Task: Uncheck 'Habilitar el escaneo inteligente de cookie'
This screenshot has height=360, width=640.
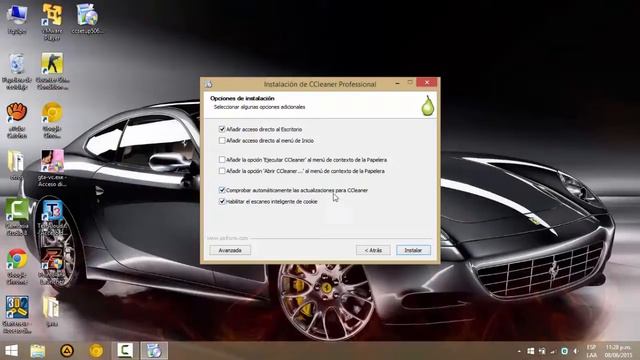Action: pos(222,202)
